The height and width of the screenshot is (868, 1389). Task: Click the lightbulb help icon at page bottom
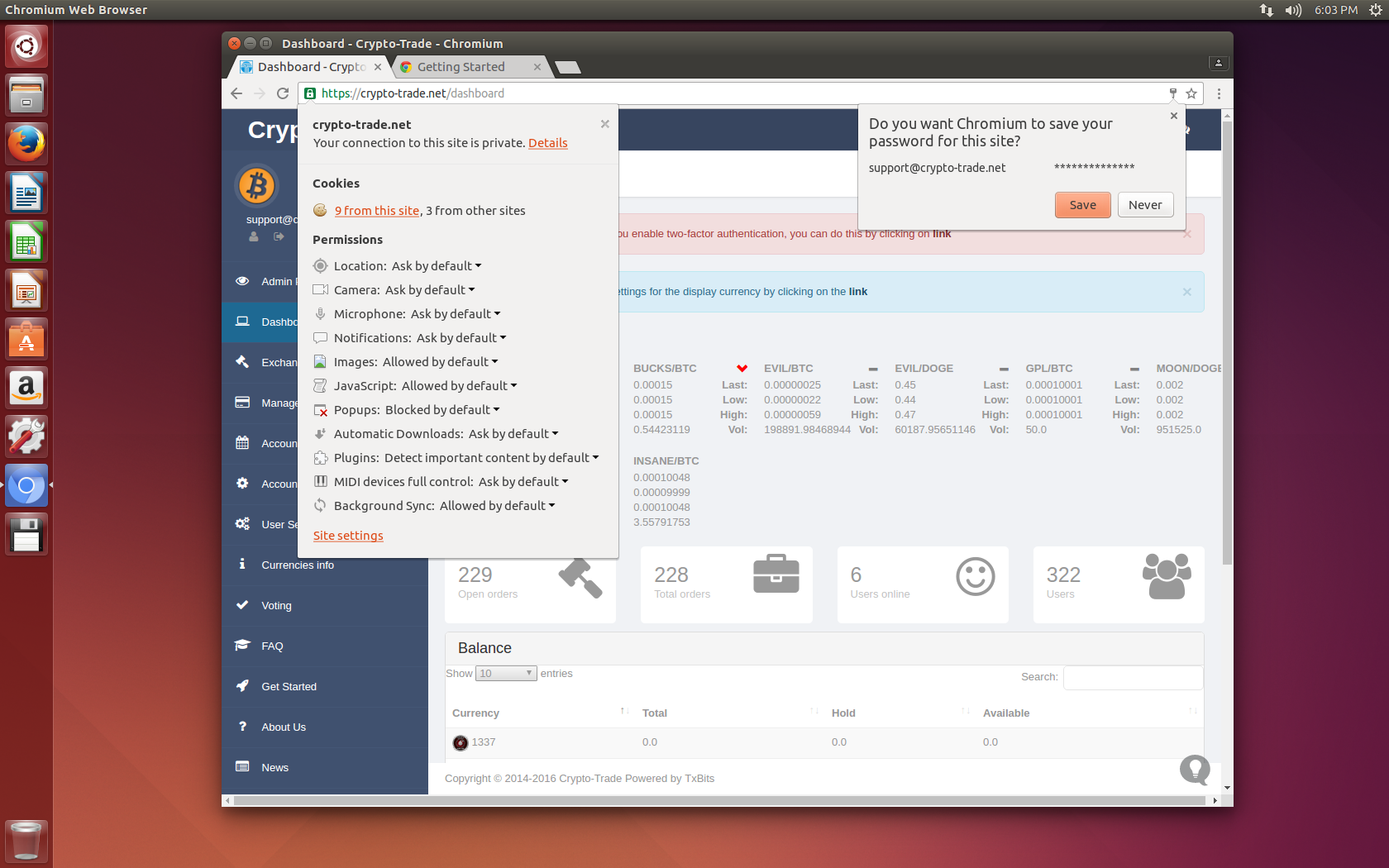coord(1195,770)
